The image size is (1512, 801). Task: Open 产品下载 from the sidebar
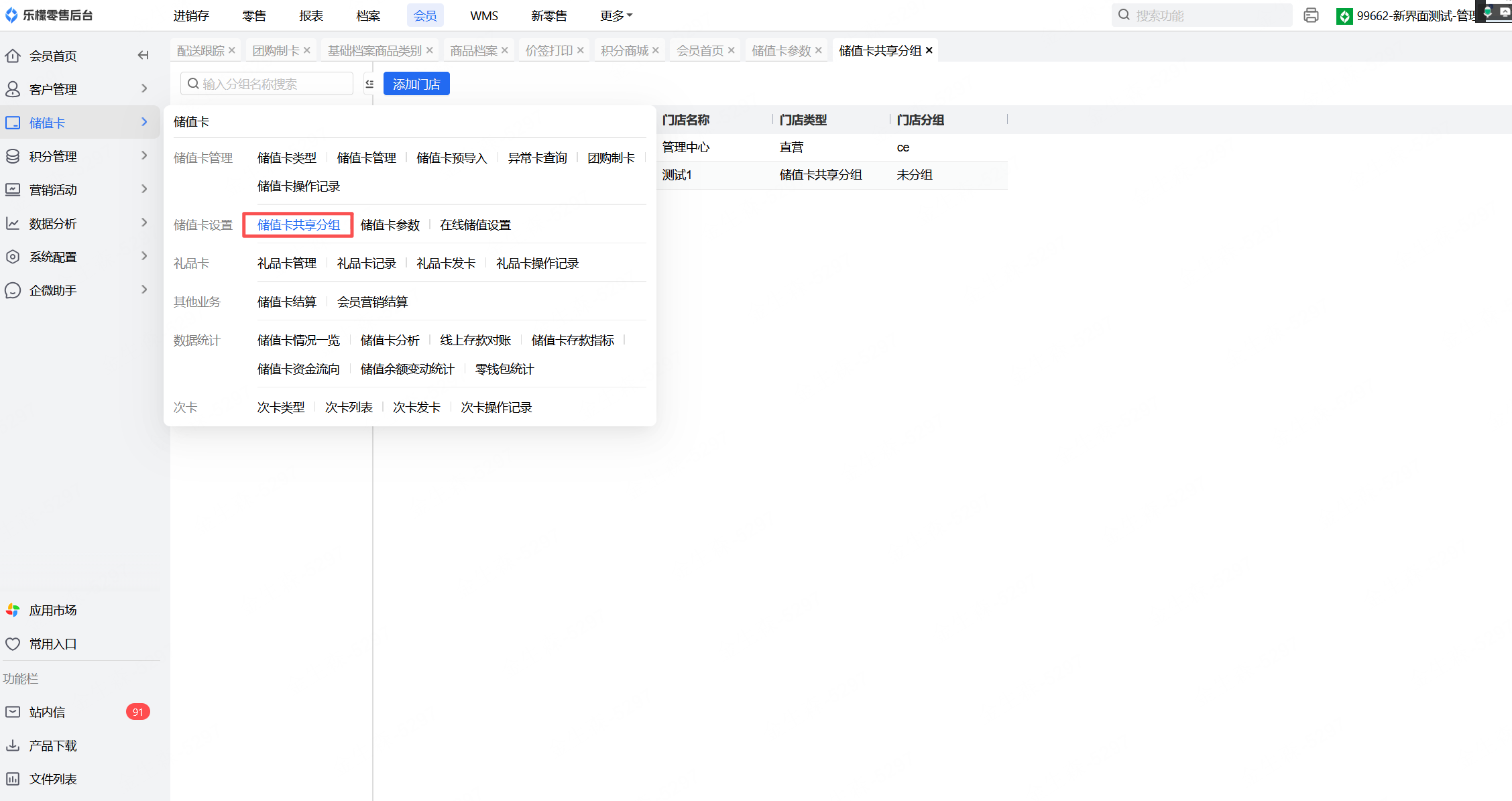pyautogui.click(x=52, y=745)
